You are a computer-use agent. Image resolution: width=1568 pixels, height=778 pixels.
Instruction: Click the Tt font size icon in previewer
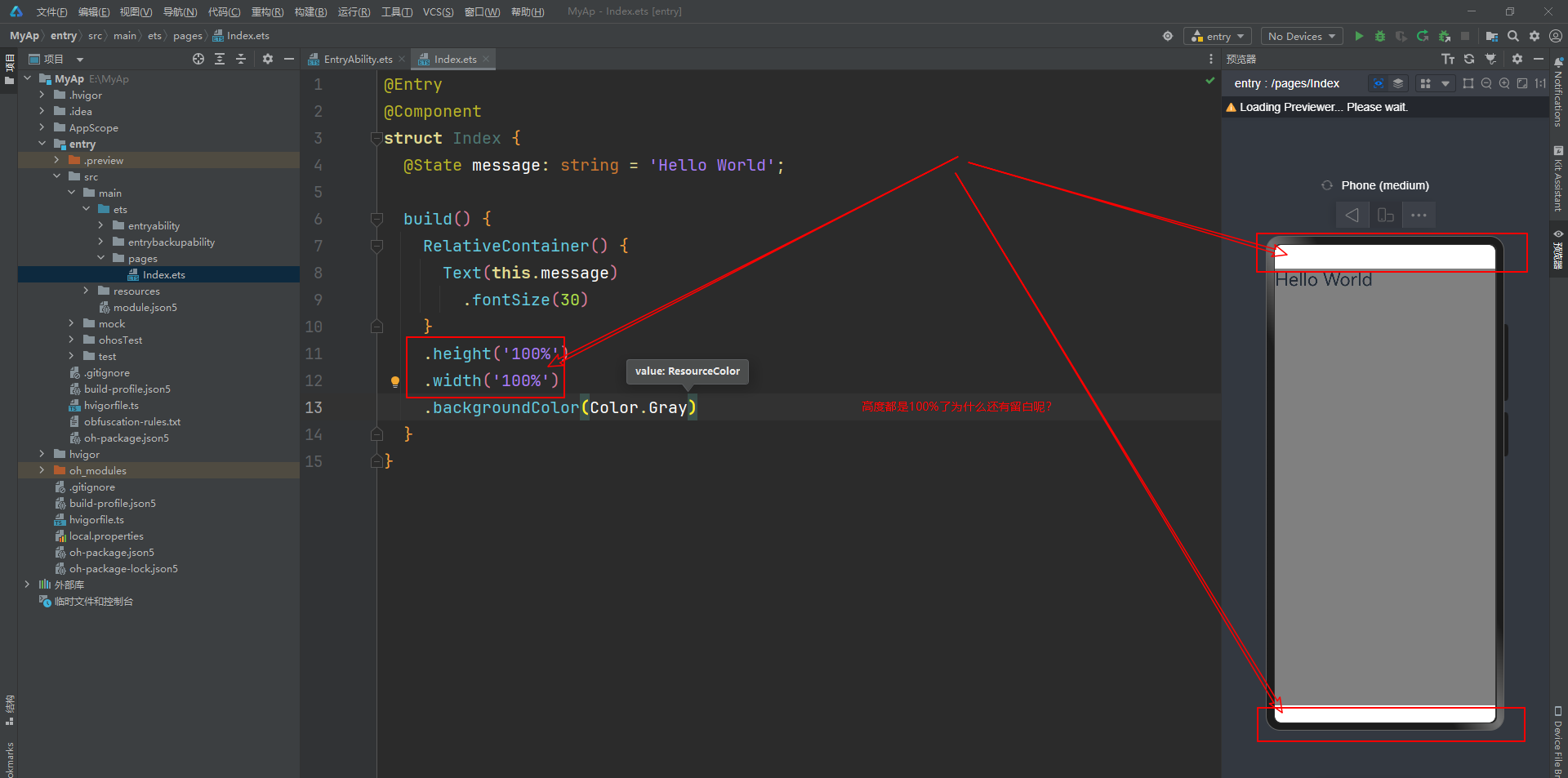coord(1448,59)
